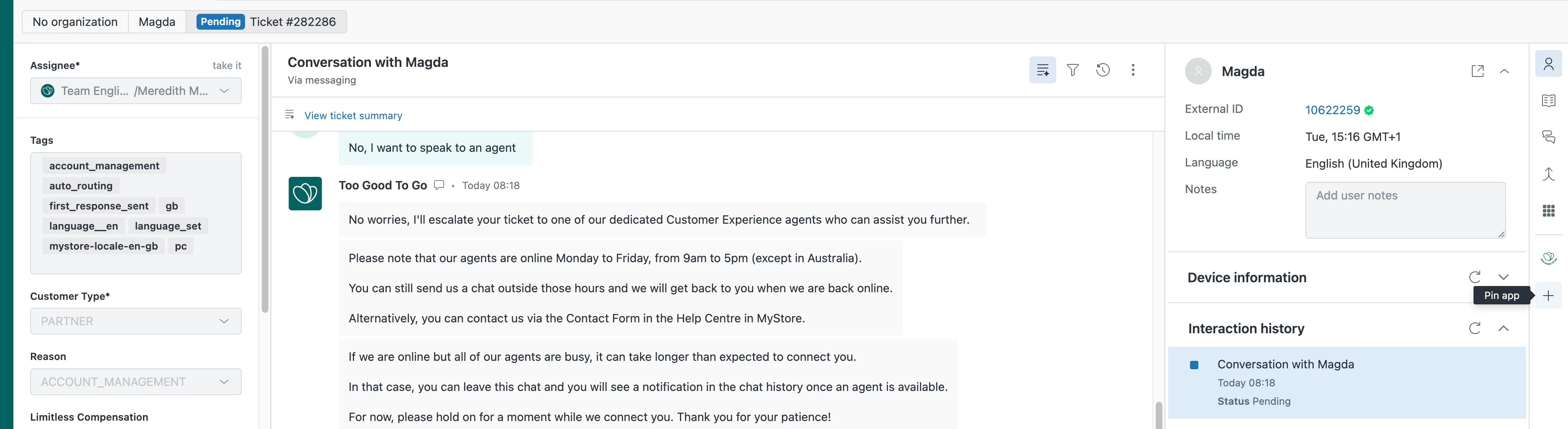Expand the Device information section

1504,278
